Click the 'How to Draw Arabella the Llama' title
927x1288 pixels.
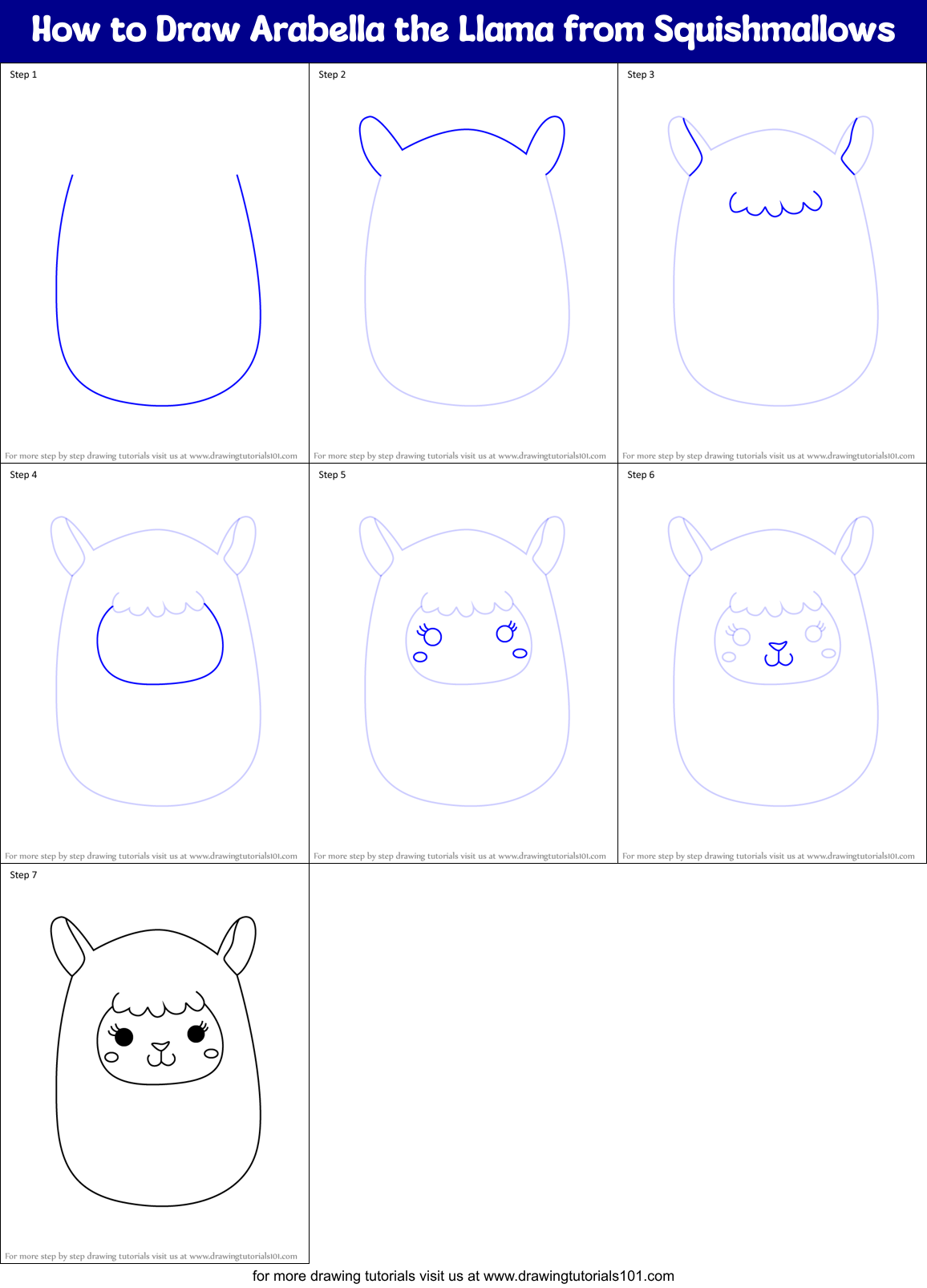point(463,30)
